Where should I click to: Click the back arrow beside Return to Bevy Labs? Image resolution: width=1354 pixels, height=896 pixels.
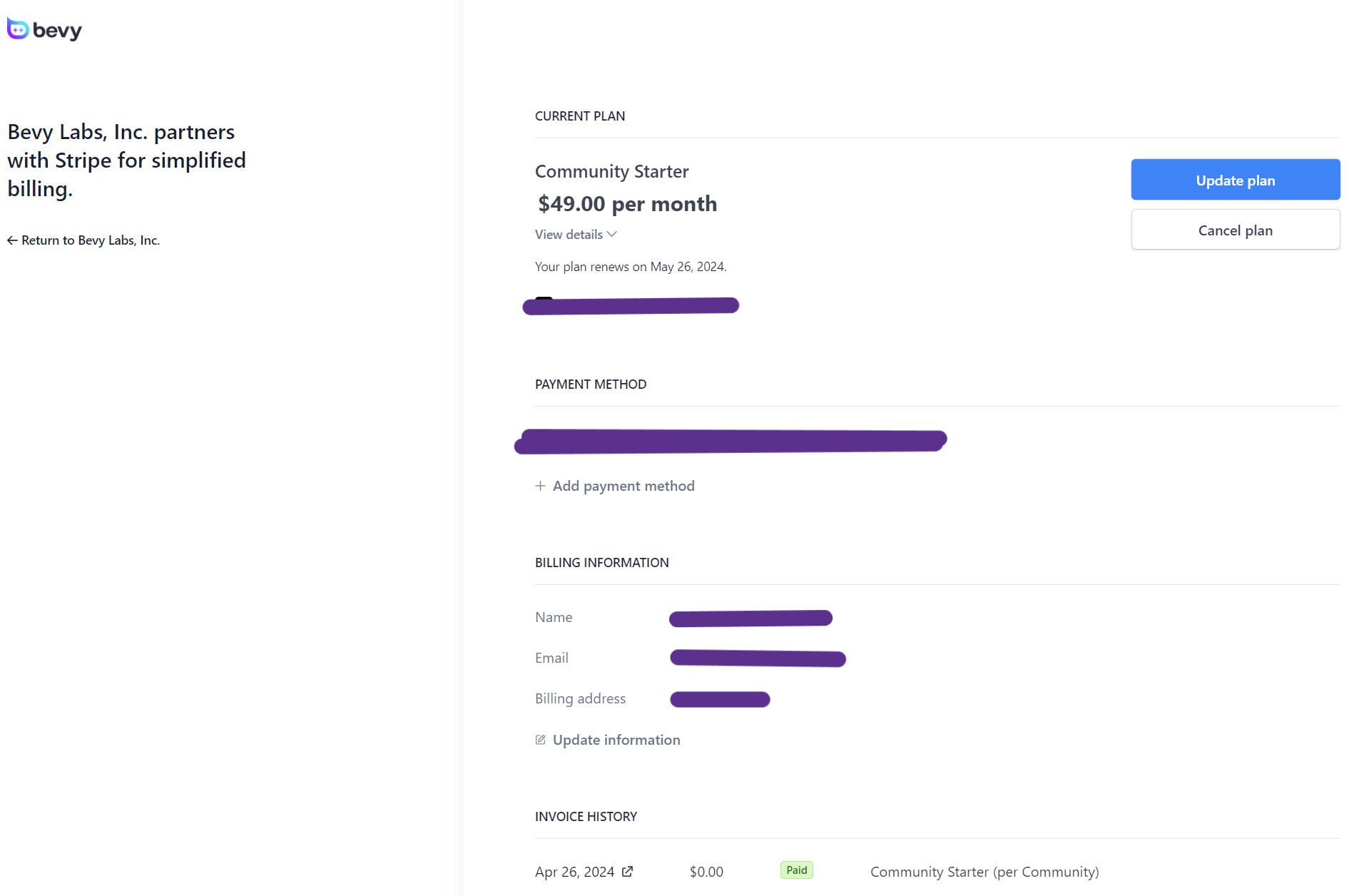pos(12,240)
